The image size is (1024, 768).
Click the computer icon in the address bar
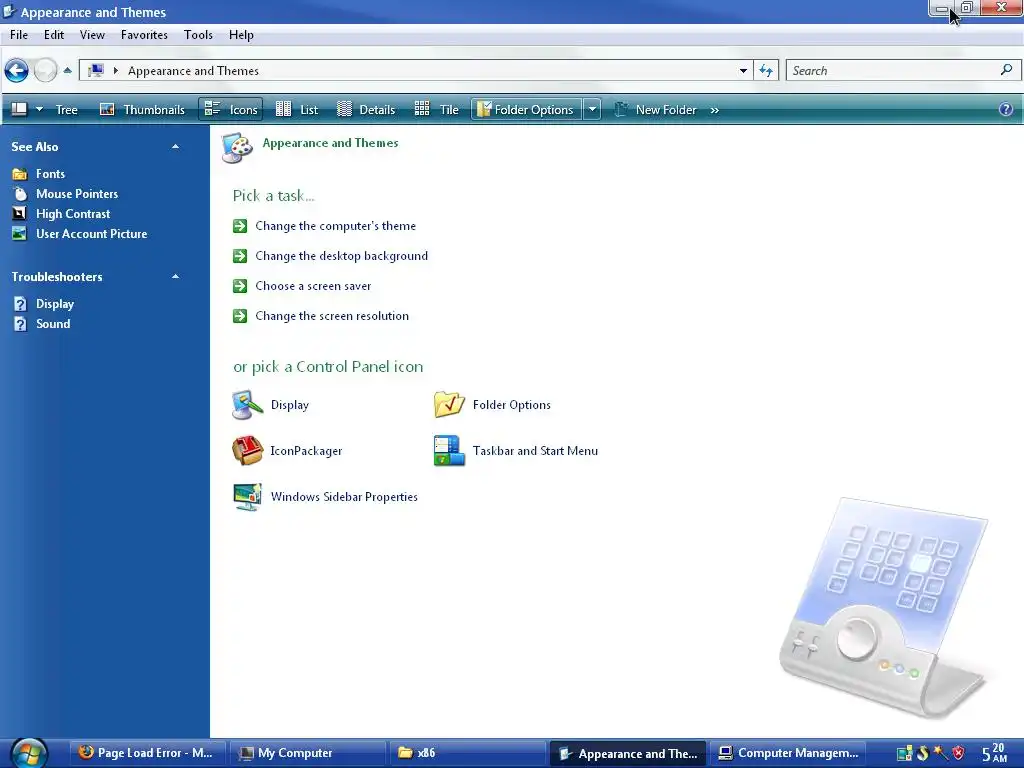click(96, 71)
